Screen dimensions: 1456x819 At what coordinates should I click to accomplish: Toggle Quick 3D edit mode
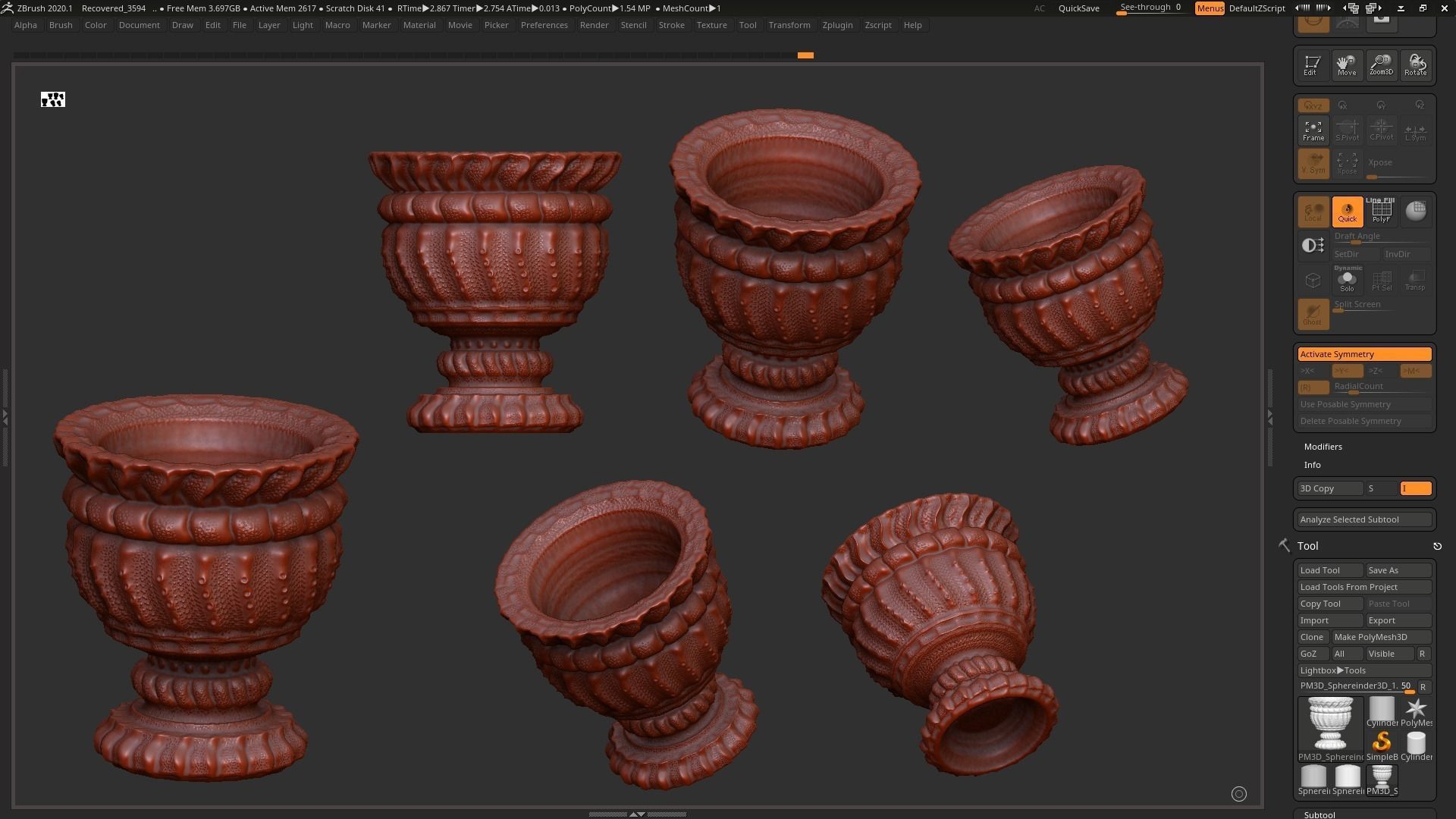[1347, 211]
